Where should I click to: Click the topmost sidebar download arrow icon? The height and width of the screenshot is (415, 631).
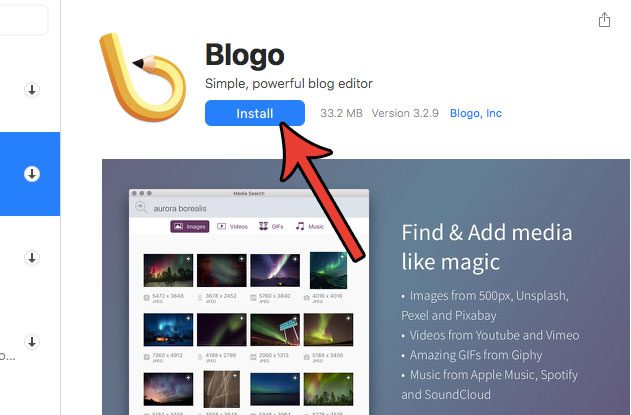click(32, 90)
